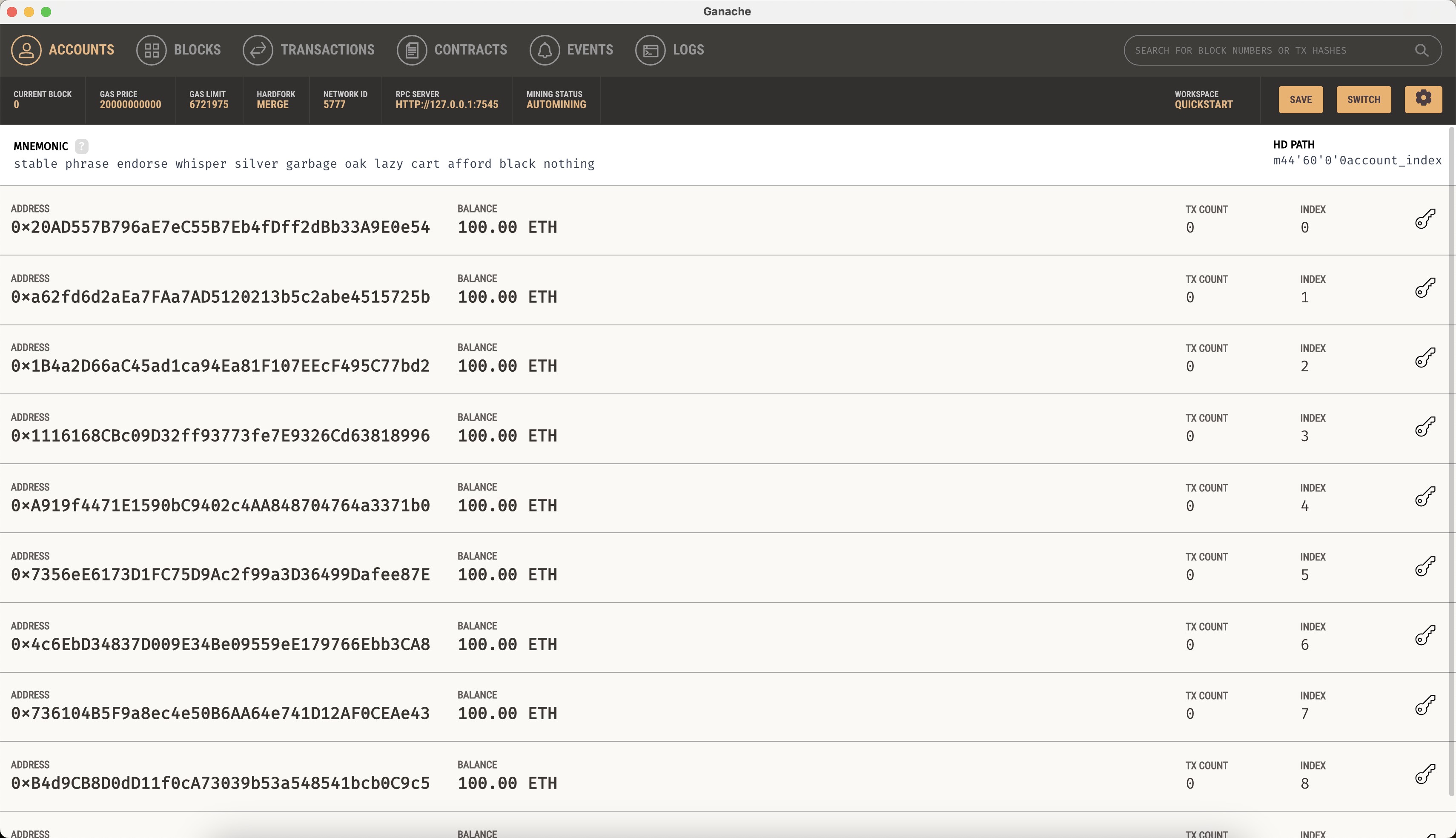Click address 0xa62fd6d2aEa7FAa7AD5120213b5c2abe4515725b
This screenshot has width=1456, height=838.
(221, 297)
